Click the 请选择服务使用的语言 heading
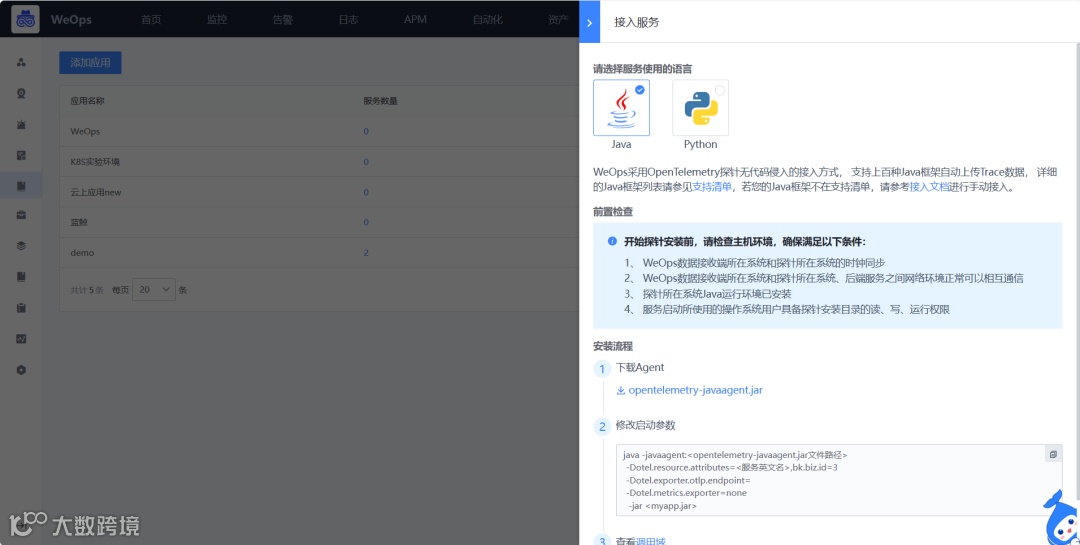This screenshot has height=545, width=1080. (x=643, y=69)
